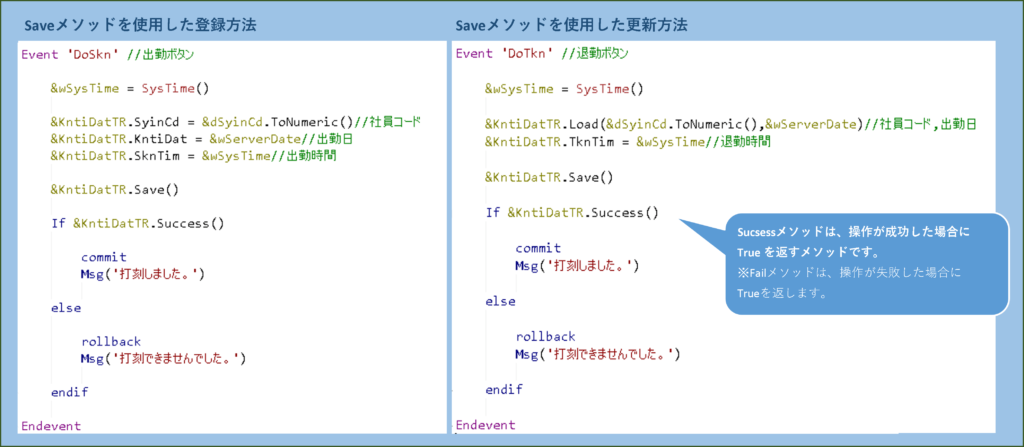The height and width of the screenshot is (447, 1024).
Task: Click '&wSysTime = SysTime()' in the DoTkn event
Action: (564, 89)
